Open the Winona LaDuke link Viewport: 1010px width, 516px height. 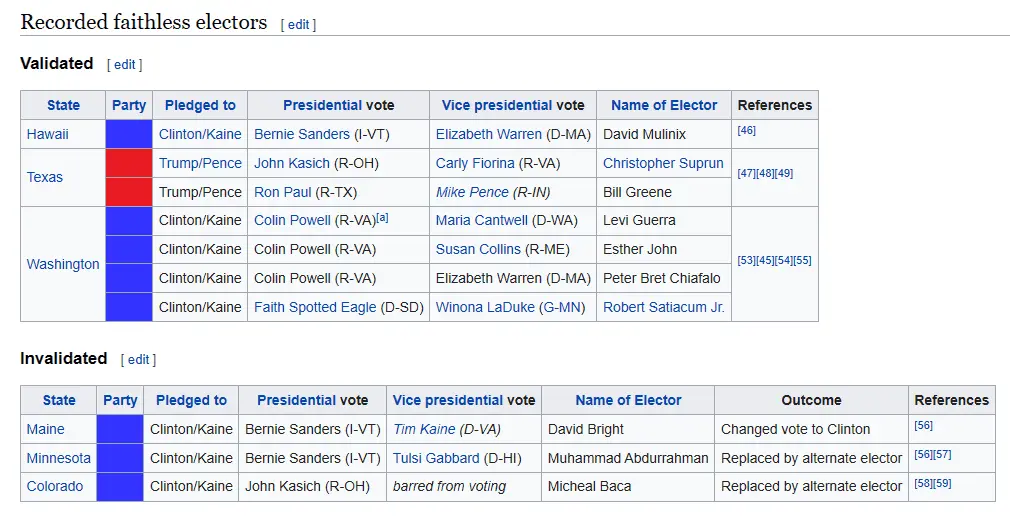pos(485,307)
